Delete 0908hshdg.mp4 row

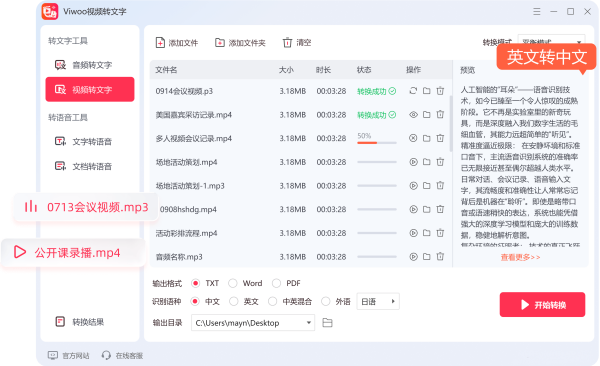coord(440,209)
